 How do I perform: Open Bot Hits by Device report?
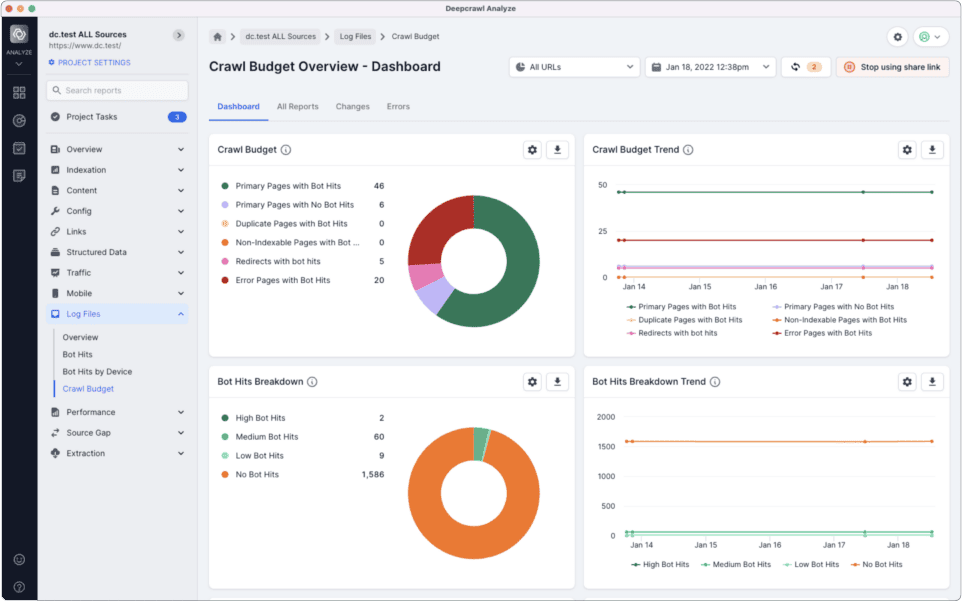tap(97, 372)
